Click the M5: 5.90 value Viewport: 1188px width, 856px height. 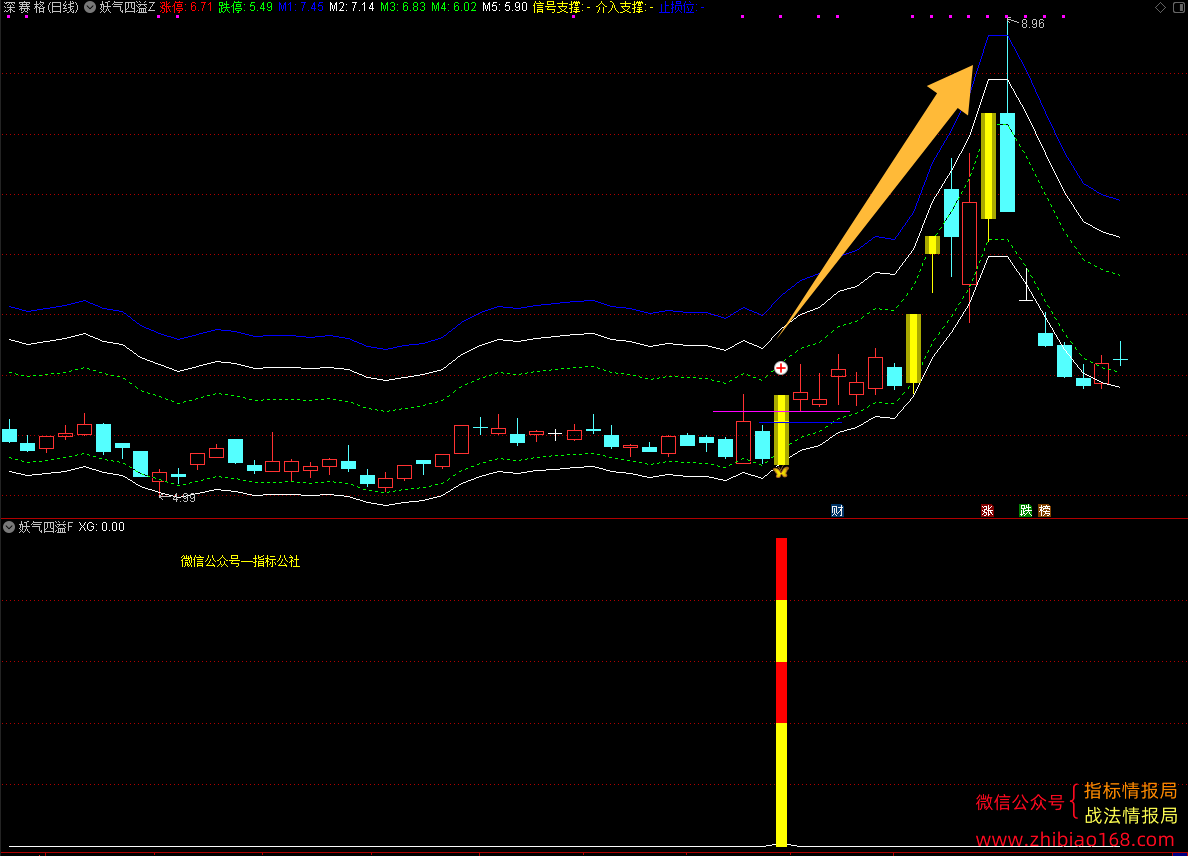505,8
